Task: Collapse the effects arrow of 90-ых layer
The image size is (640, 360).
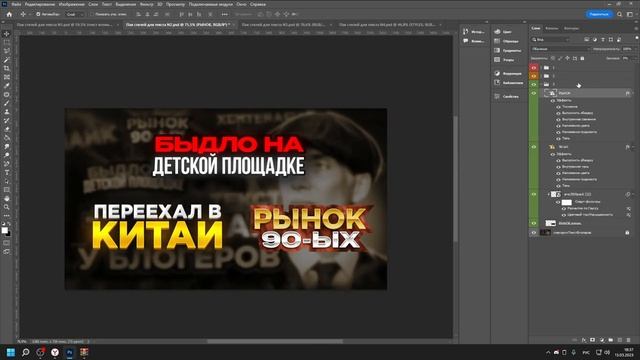Action: click(633, 147)
